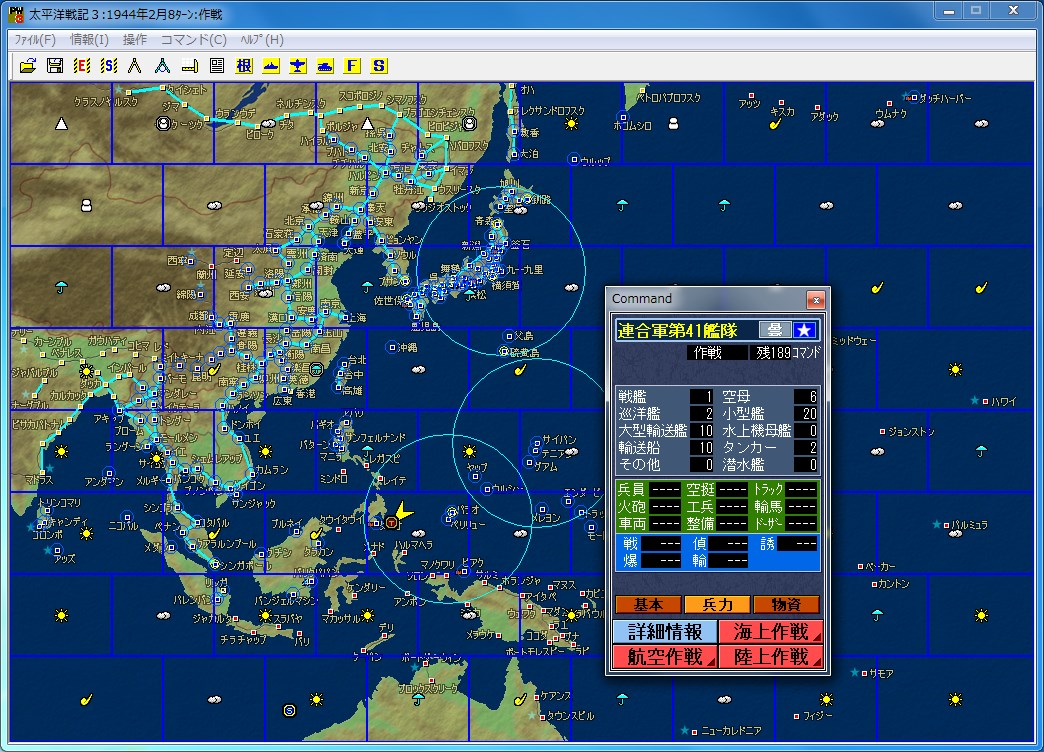Viewport: 1044px width, 752px height.
Task: Click the 詳細情報 button
Action: [664, 631]
